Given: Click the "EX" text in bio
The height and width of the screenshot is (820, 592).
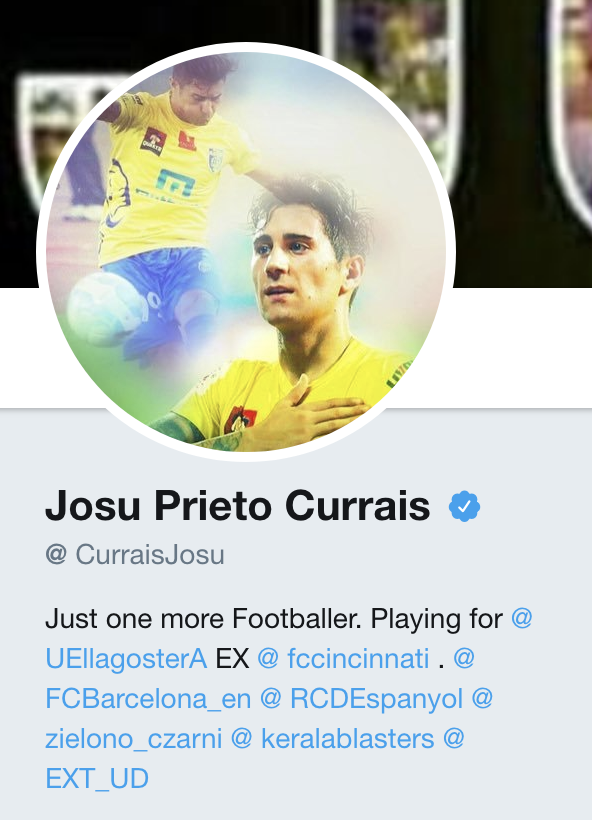Looking at the screenshot, I should click(x=232, y=658).
